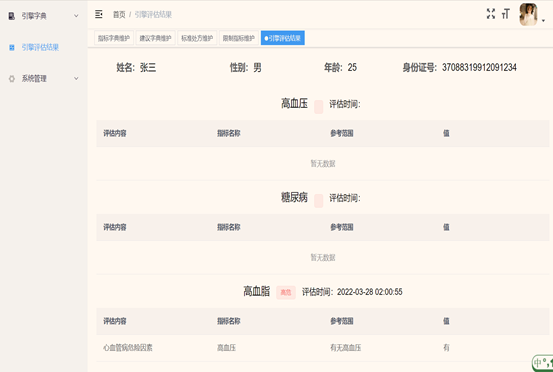Click the 引擎评估结果 breadcrumb text
Image resolution: width=553 pixels, height=372 pixels.
pos(153,14)
